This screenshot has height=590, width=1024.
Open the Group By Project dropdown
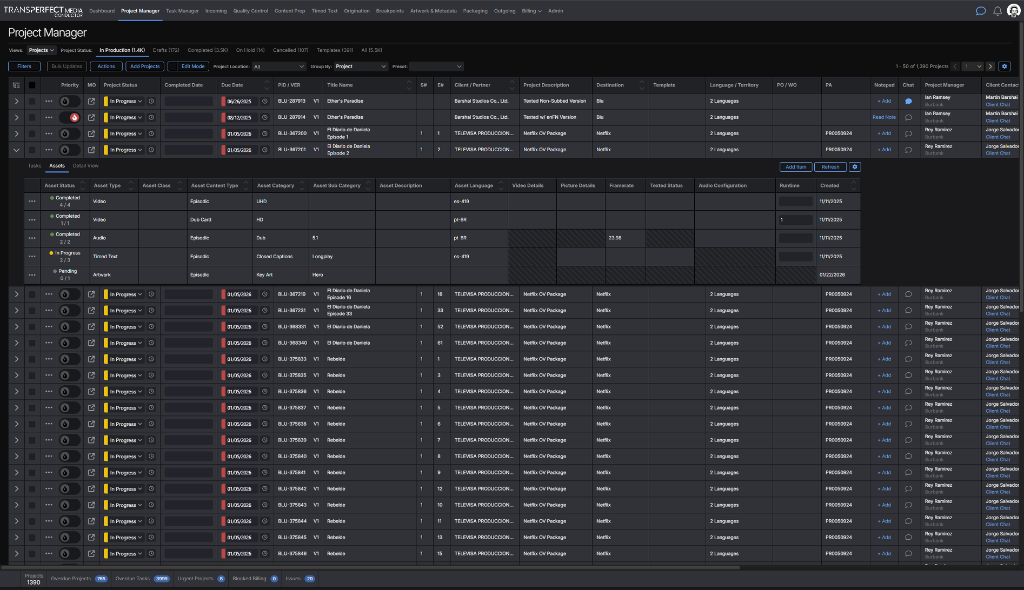pyautogui.click(x=360, y=66)
